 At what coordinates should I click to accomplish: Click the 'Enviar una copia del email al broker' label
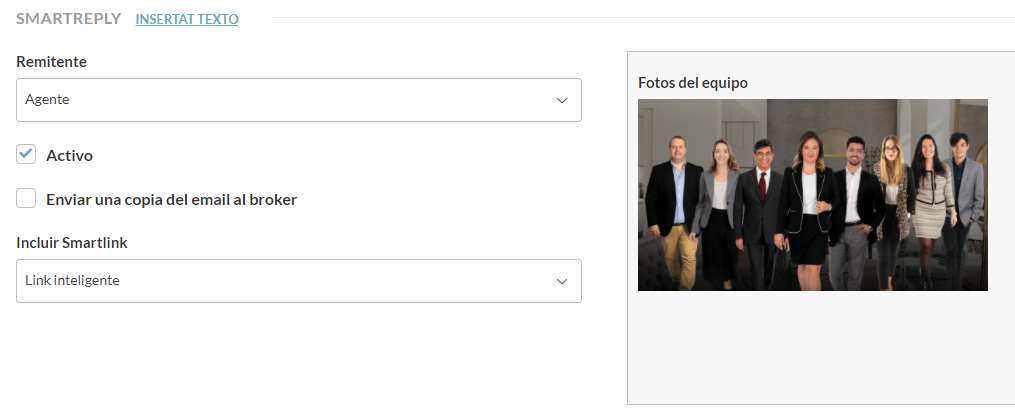[171, 199]
